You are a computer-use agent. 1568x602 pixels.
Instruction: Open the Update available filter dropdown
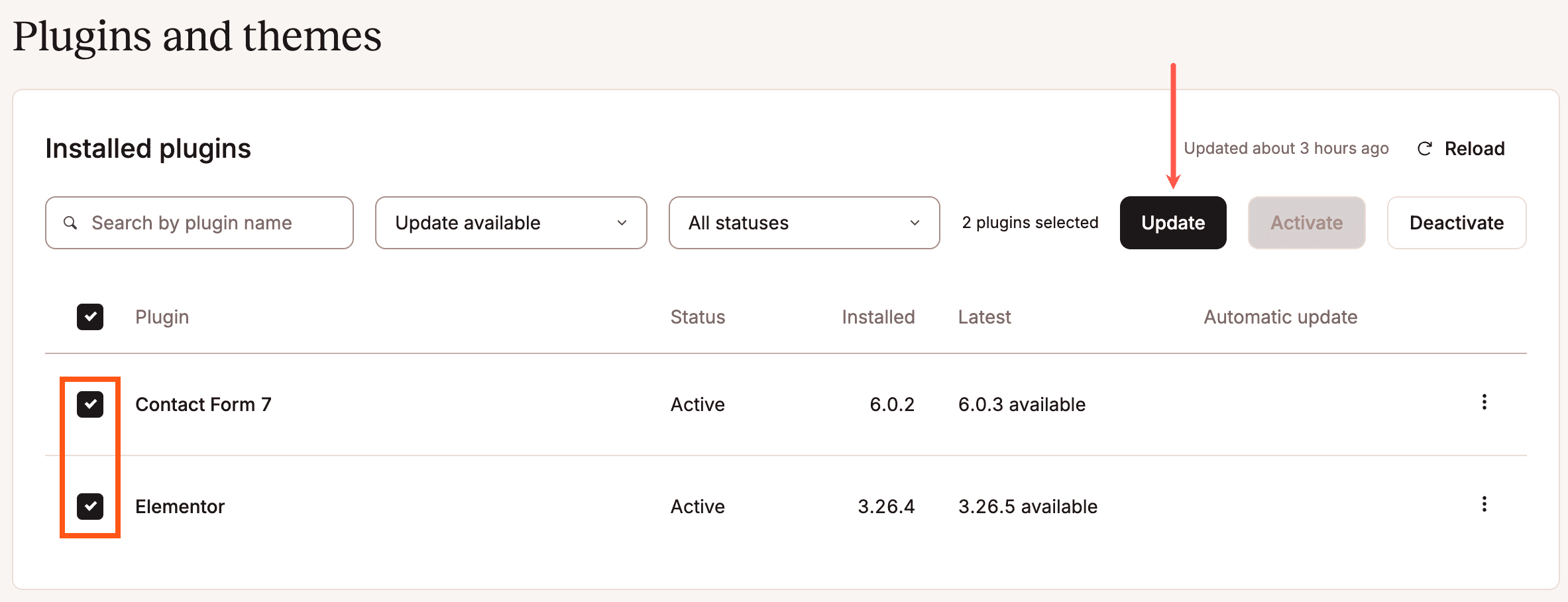tap(511, 223)
